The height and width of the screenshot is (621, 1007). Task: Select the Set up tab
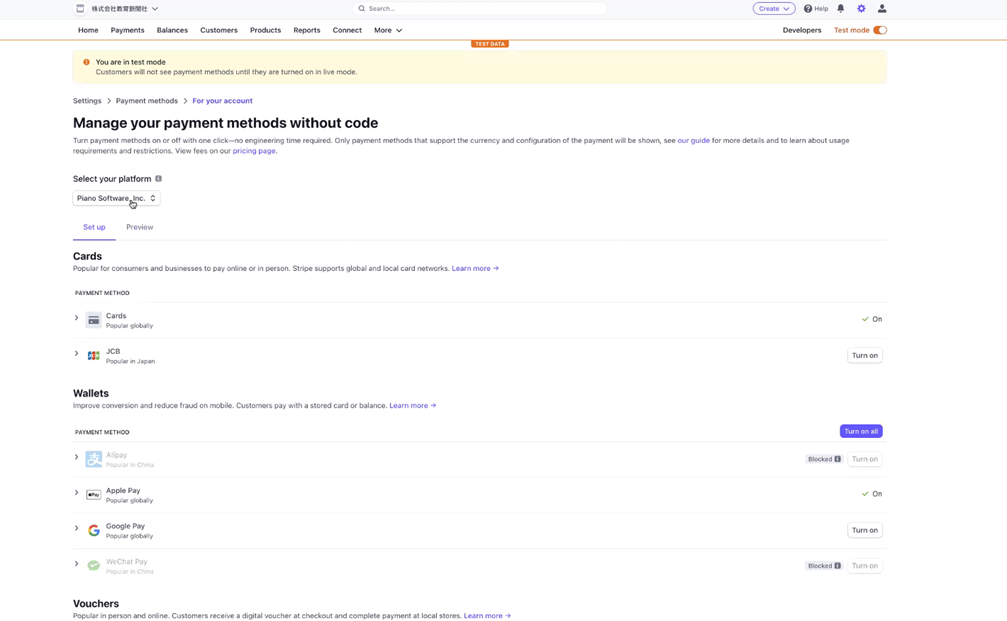94,227
